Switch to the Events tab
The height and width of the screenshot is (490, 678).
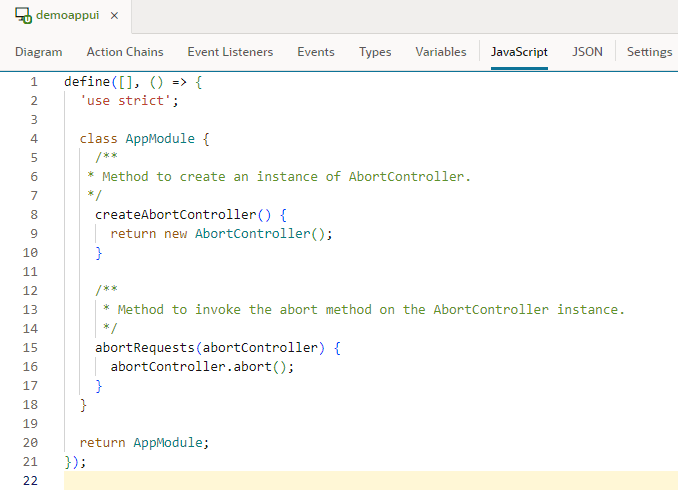[x=316, y=52]
